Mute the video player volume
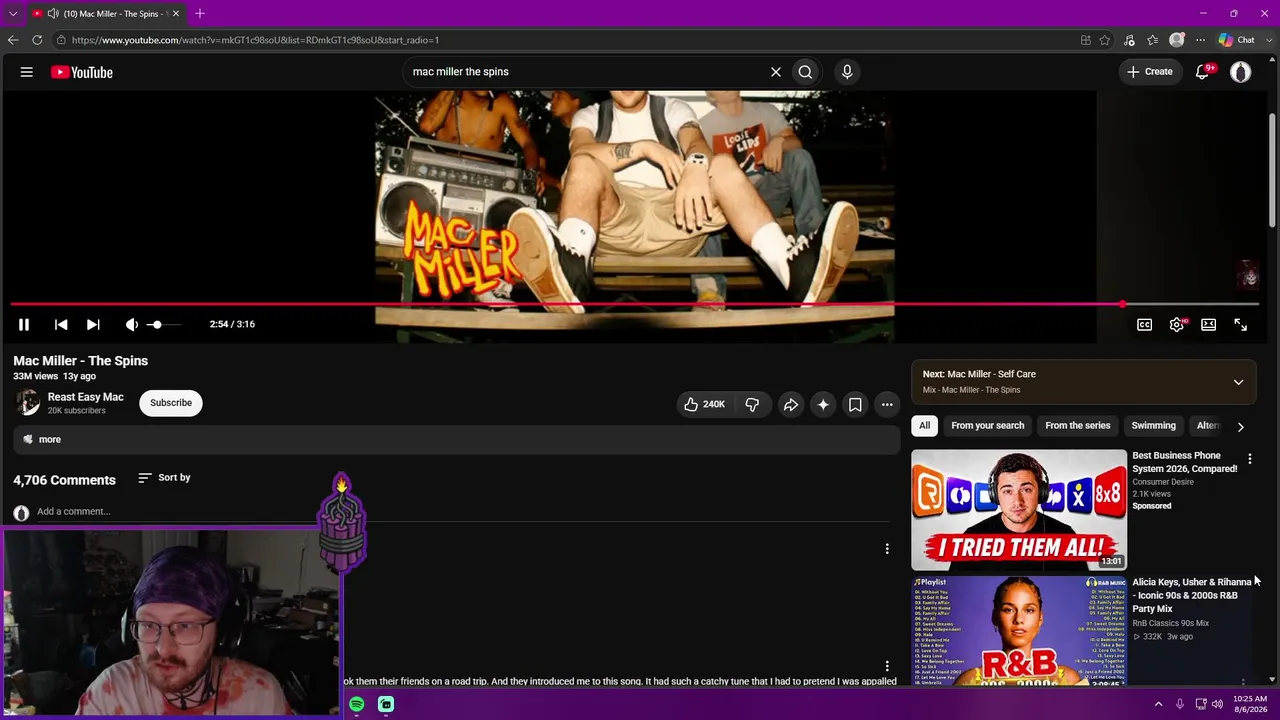This screenshot has width=1280, height=720. 131,324
